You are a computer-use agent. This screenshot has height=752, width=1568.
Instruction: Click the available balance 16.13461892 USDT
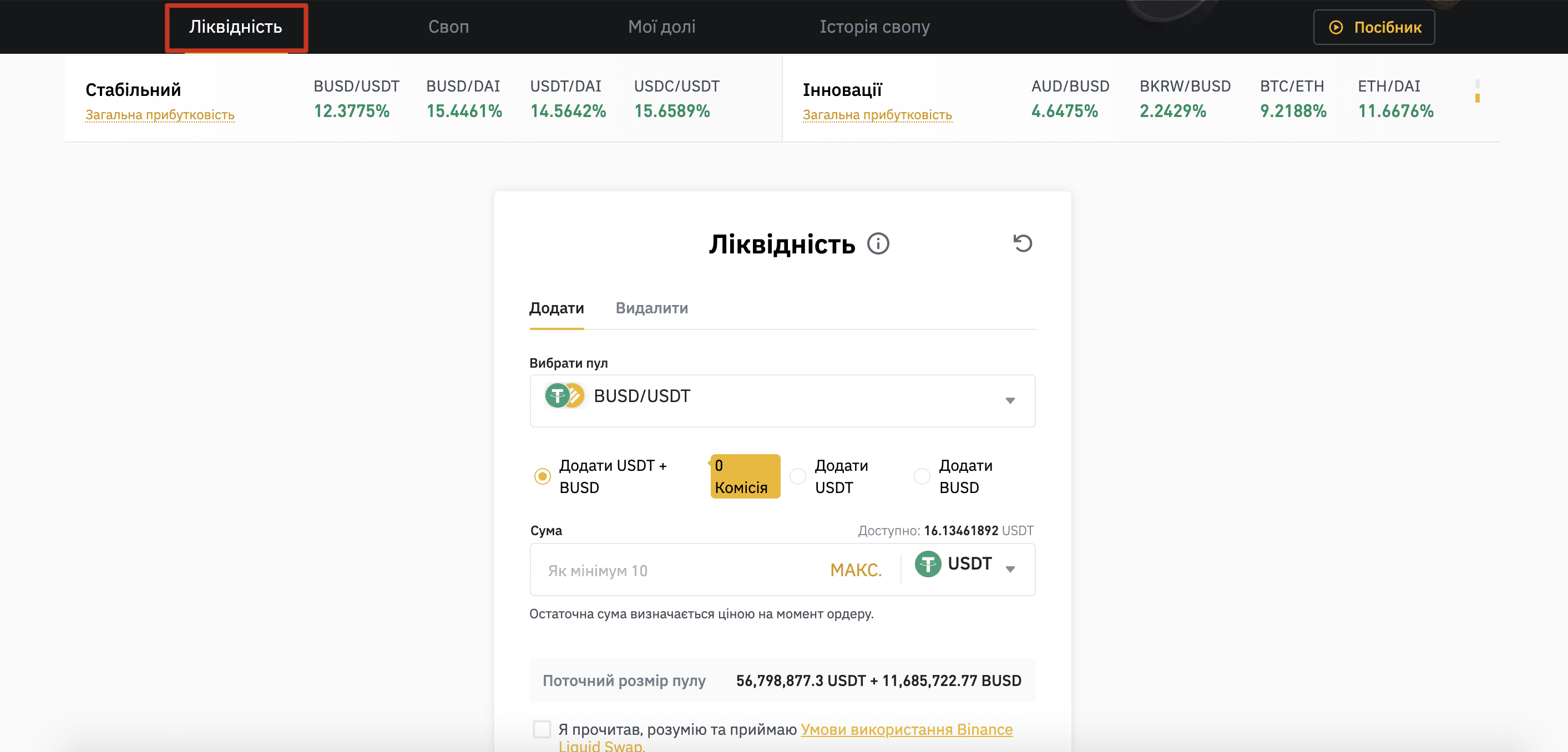coord(979,531)
